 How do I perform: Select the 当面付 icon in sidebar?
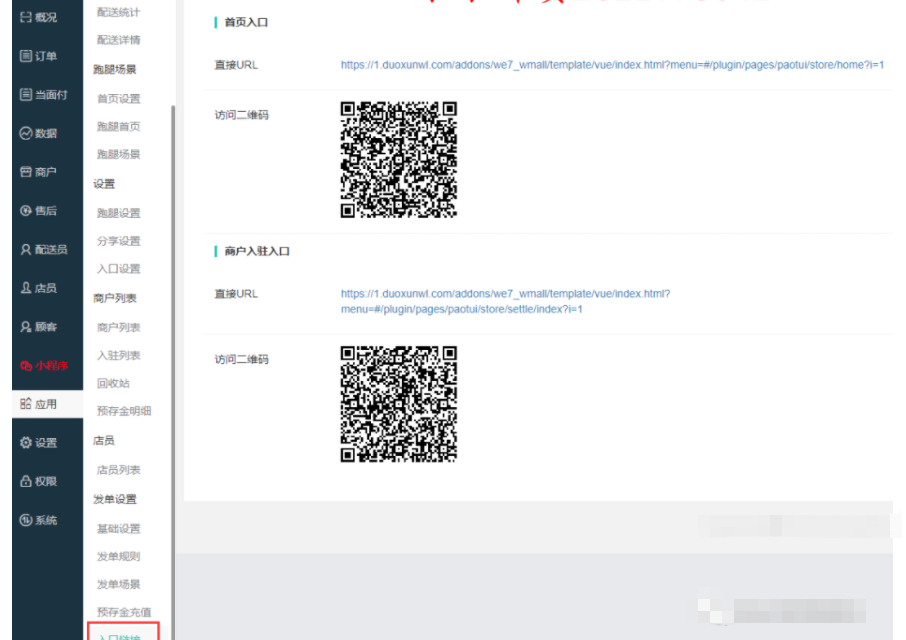(x=26, y=94)
